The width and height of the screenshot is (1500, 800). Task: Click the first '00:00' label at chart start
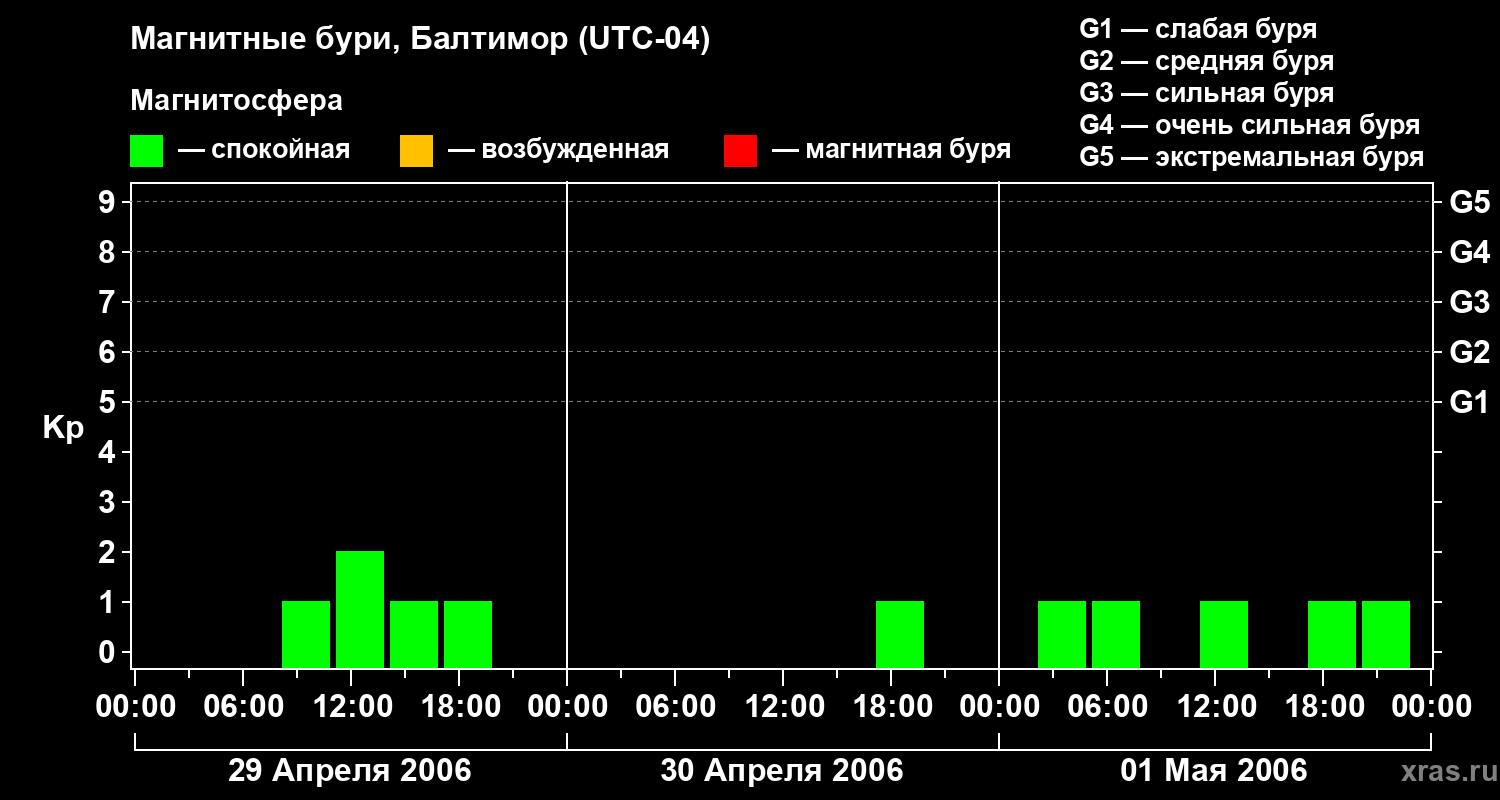click(135, 707)
